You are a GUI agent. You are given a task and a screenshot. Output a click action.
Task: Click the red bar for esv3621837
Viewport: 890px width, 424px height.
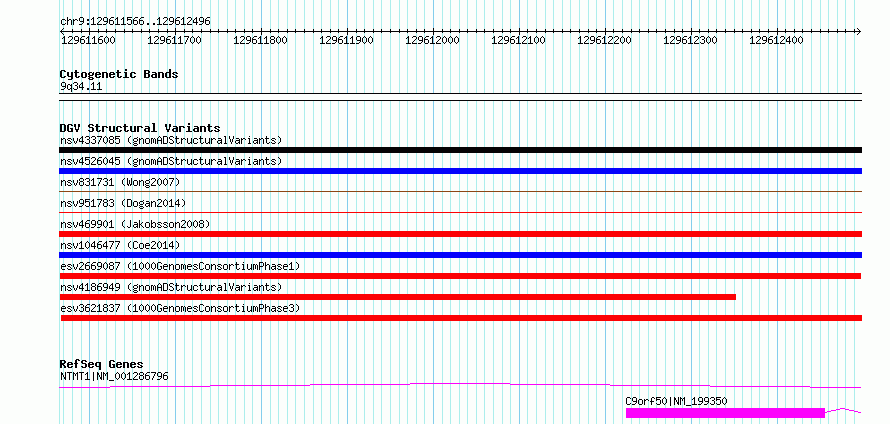[461, 318]
